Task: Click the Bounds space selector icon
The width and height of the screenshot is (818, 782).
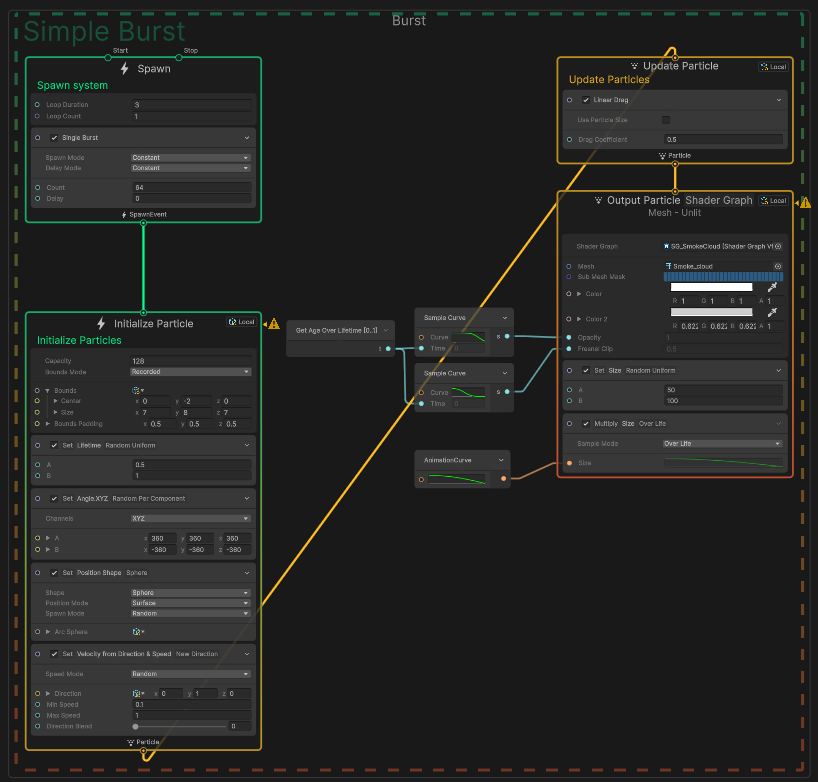Action: 136,390
